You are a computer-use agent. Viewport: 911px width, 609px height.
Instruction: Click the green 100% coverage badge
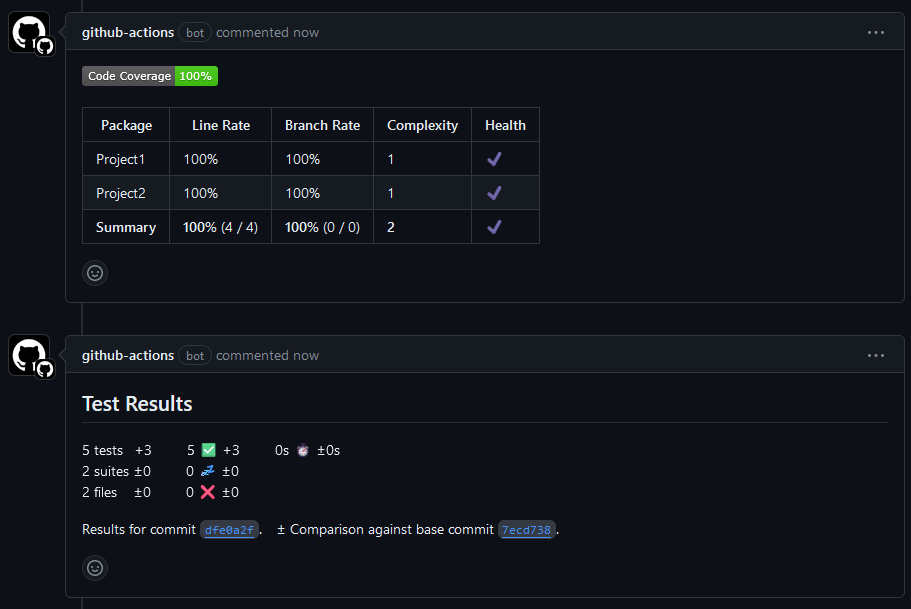(x=196, y=75)
